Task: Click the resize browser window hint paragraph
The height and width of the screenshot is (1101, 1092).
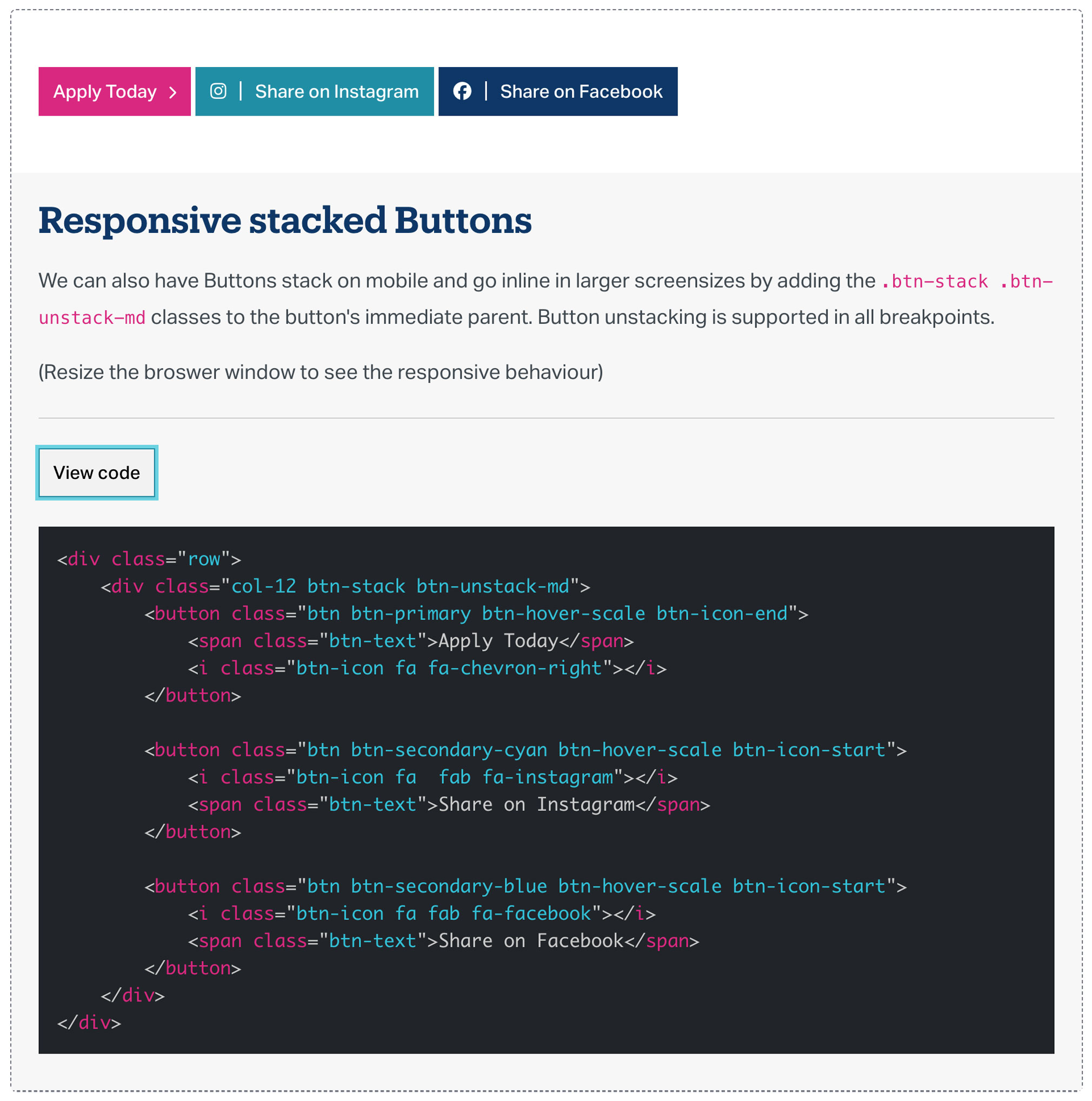Action: click(321, 372)
